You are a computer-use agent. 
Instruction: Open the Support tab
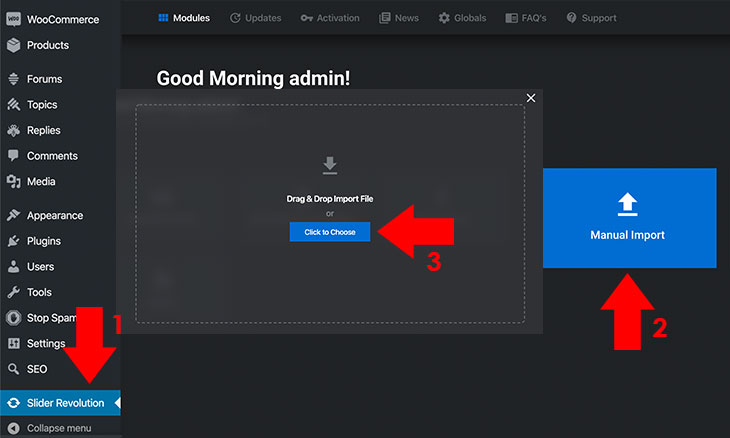(591, 18)
